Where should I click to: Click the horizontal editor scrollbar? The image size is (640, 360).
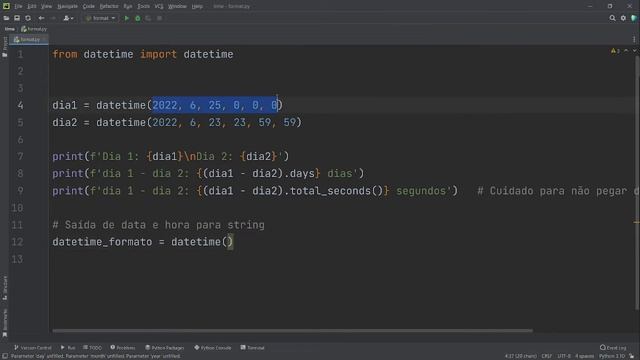pyautogui.click(x=292, y=331)
